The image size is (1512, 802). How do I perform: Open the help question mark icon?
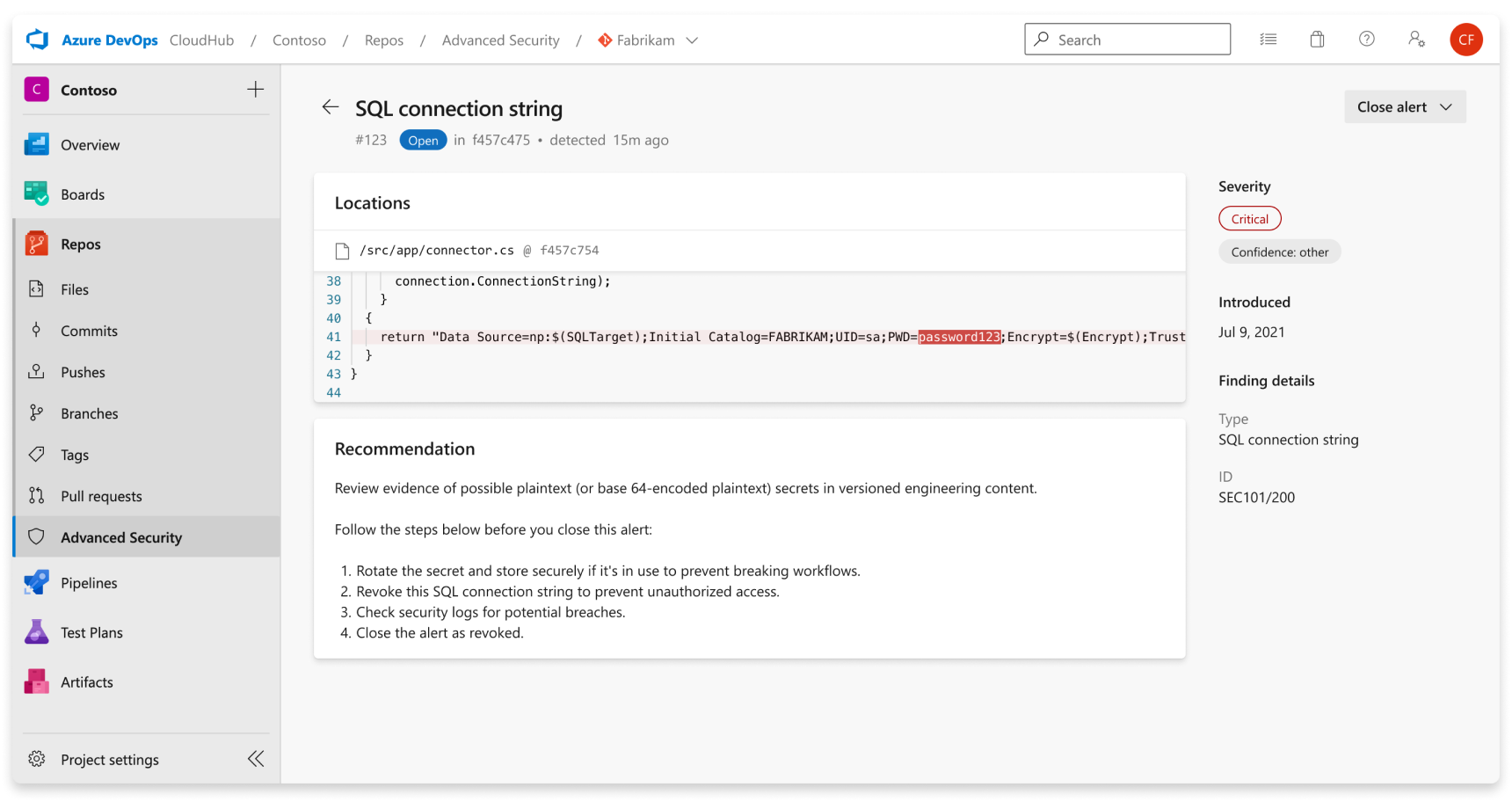[x=1366, y=39]
